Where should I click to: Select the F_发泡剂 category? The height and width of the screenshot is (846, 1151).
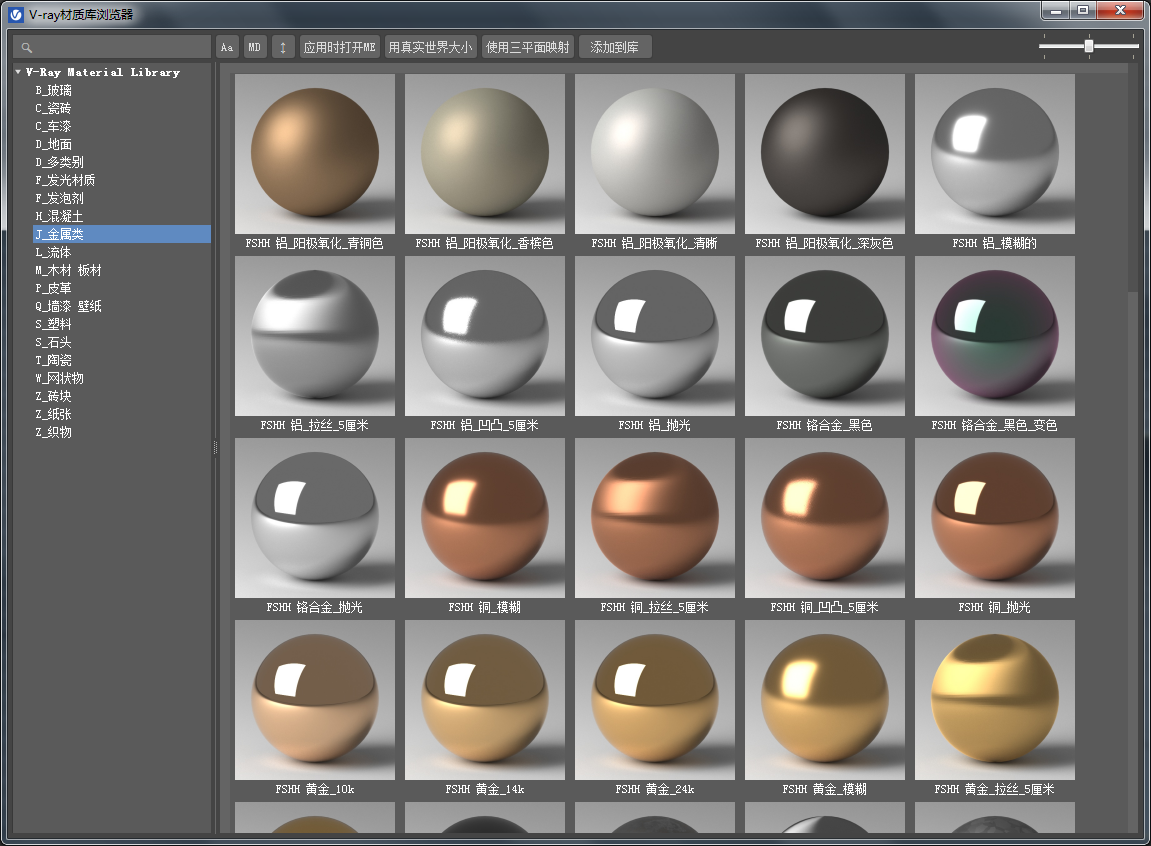point(59,198)
